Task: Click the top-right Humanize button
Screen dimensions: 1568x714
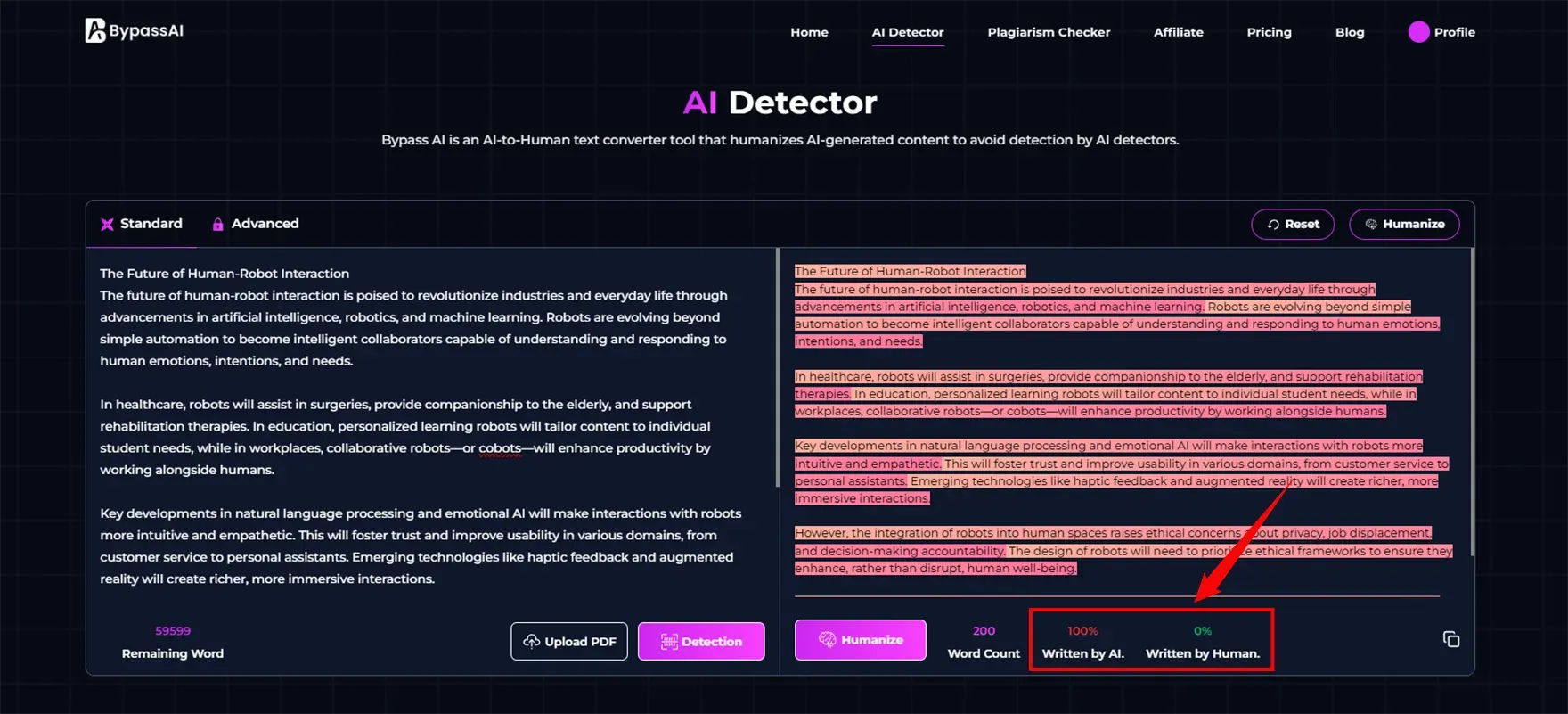Action: click(1404, 224)
